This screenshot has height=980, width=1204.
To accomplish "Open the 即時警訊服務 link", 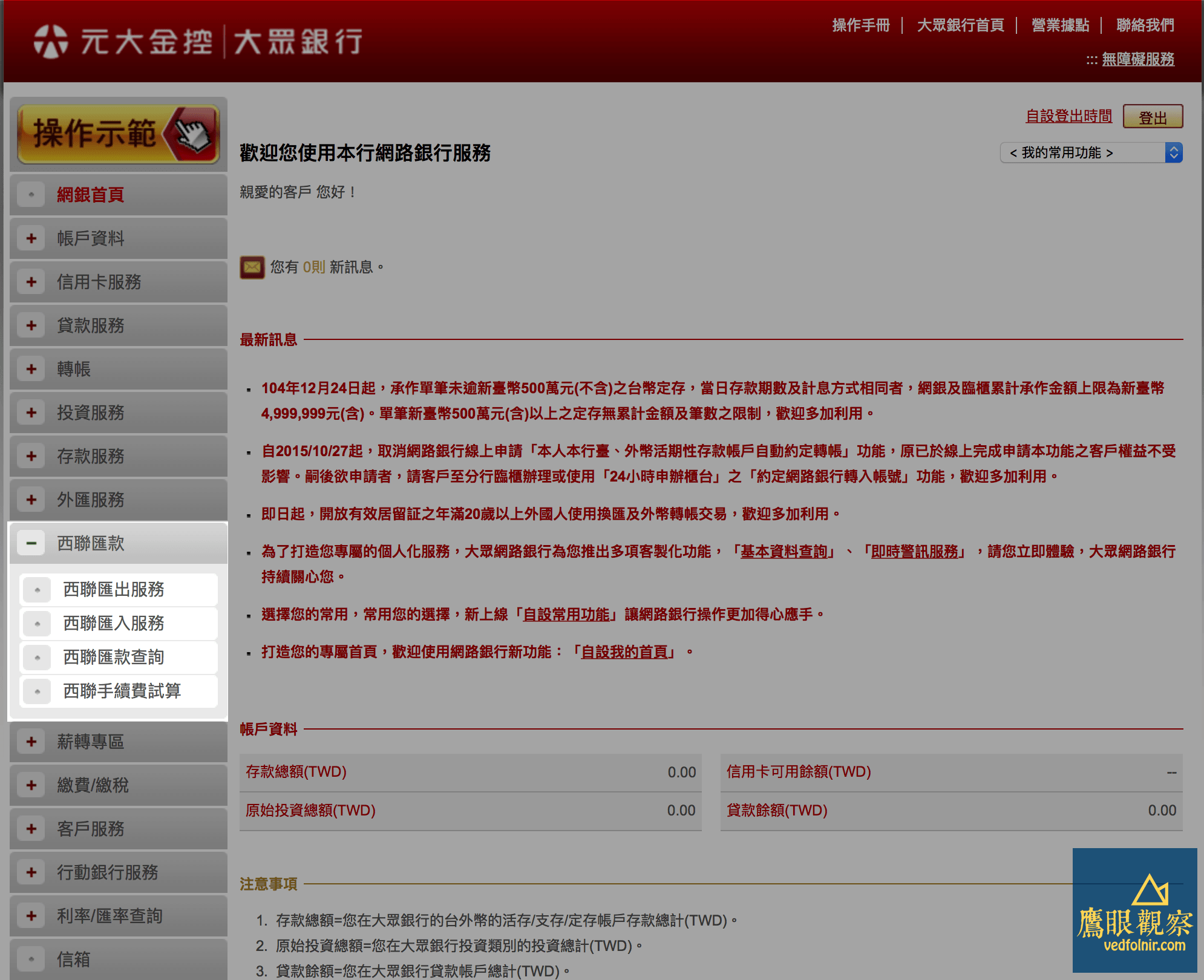I will click(x=915, y=552).
